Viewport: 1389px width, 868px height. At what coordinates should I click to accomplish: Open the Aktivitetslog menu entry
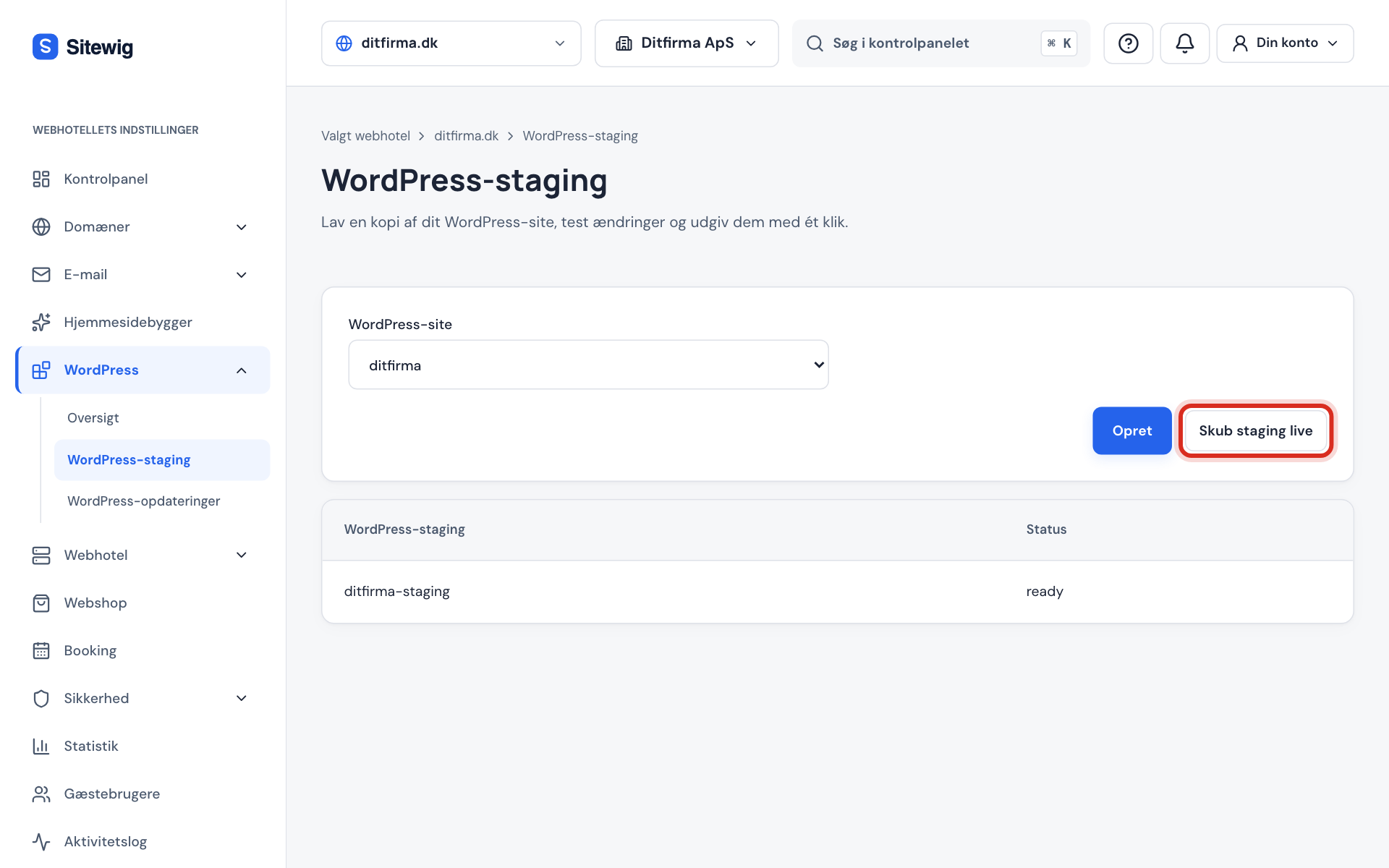coord(143,841)
